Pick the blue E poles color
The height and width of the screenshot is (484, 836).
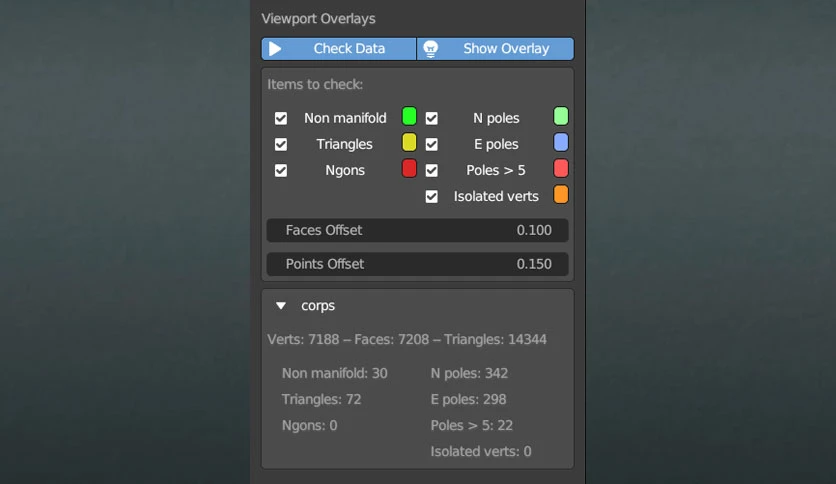point(561,142)
